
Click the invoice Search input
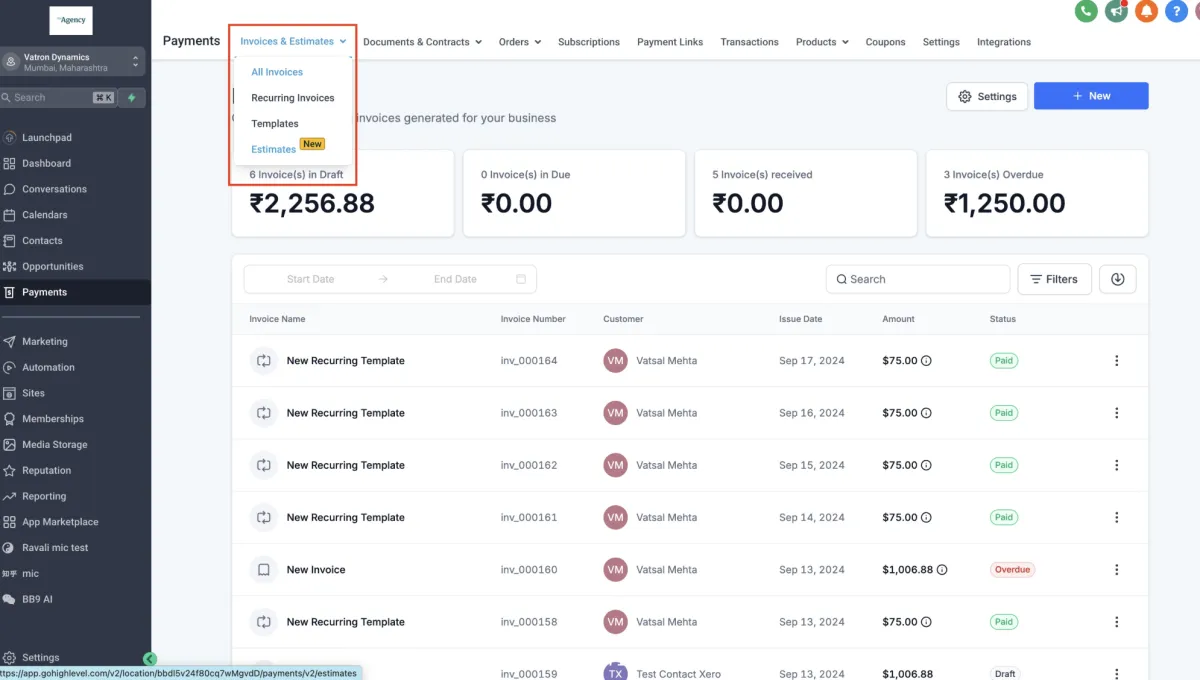click(x=918, y=279)
